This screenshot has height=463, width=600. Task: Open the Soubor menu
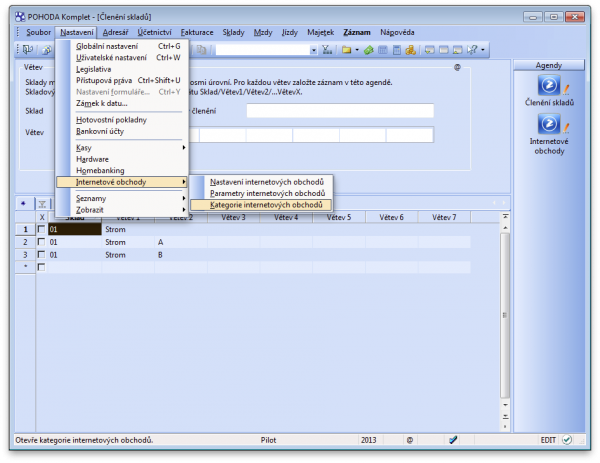pos(38,33)
